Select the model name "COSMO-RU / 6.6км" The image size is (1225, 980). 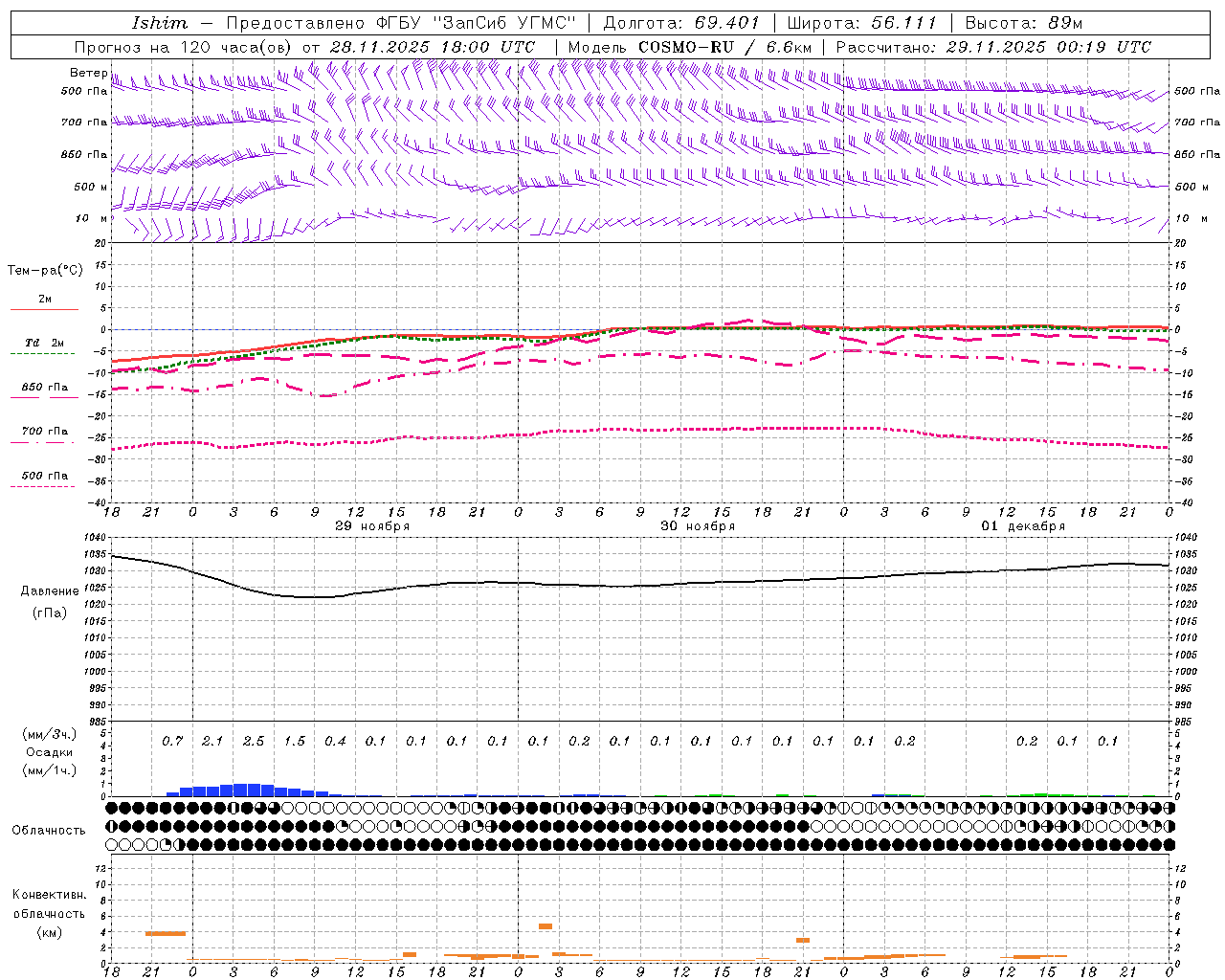pos(725,47)
